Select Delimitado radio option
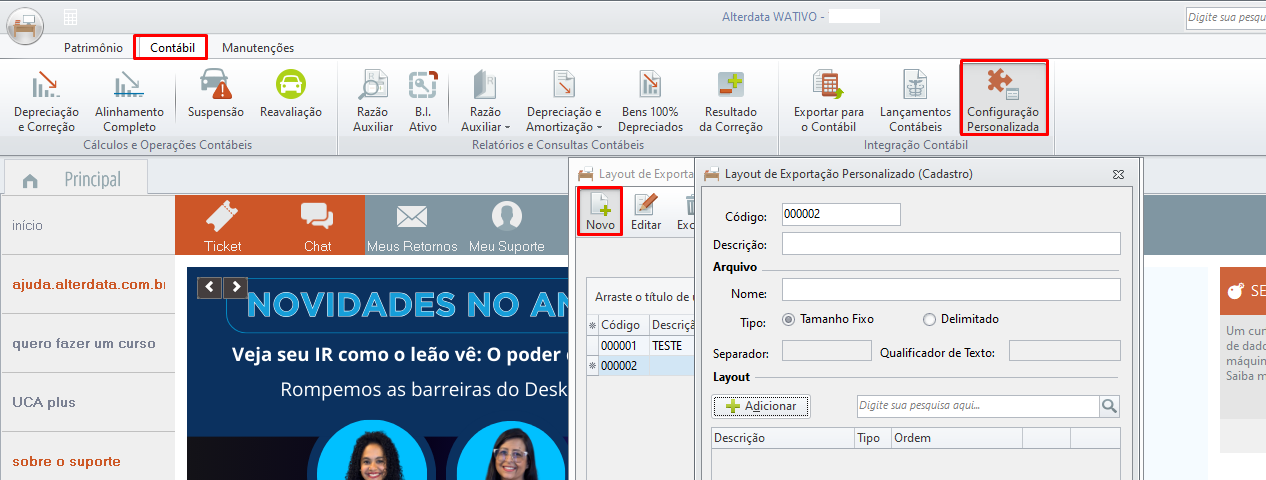 pyautogui.click(x=929, y=319)
